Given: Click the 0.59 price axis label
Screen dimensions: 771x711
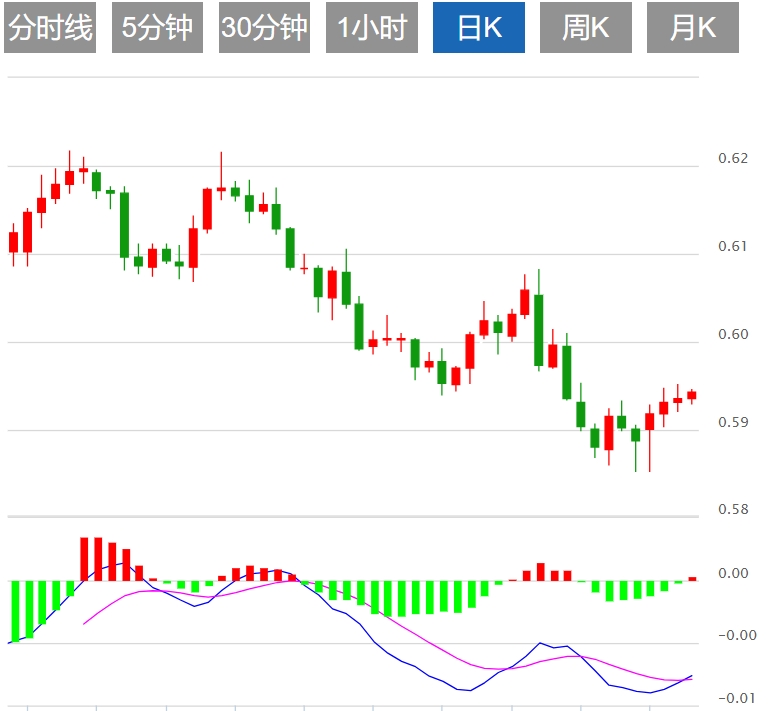Looking at the screenshot, I should click(733, 422).
